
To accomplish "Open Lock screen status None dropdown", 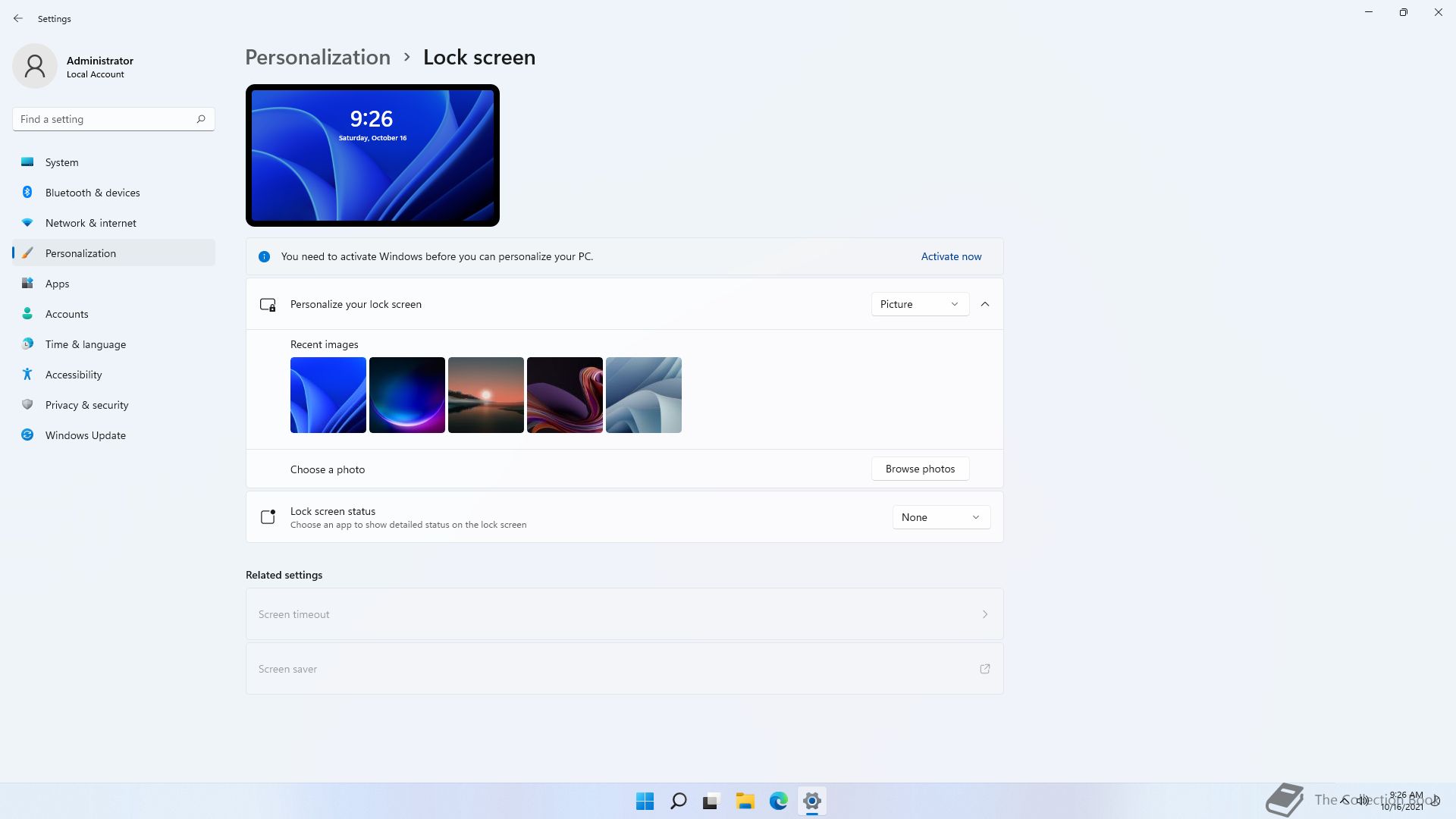I will (941, 517).
